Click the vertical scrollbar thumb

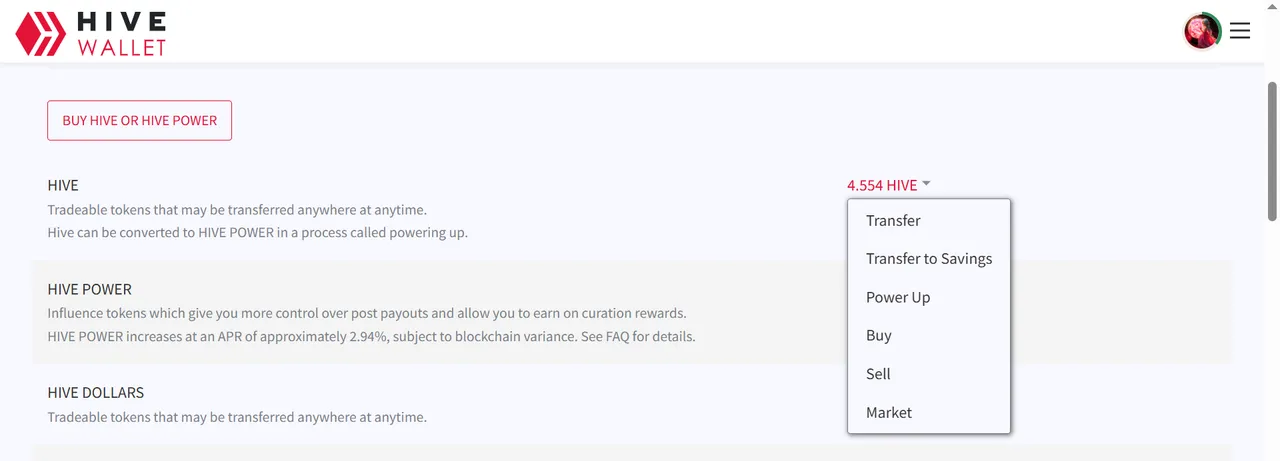click(1272, 150)
